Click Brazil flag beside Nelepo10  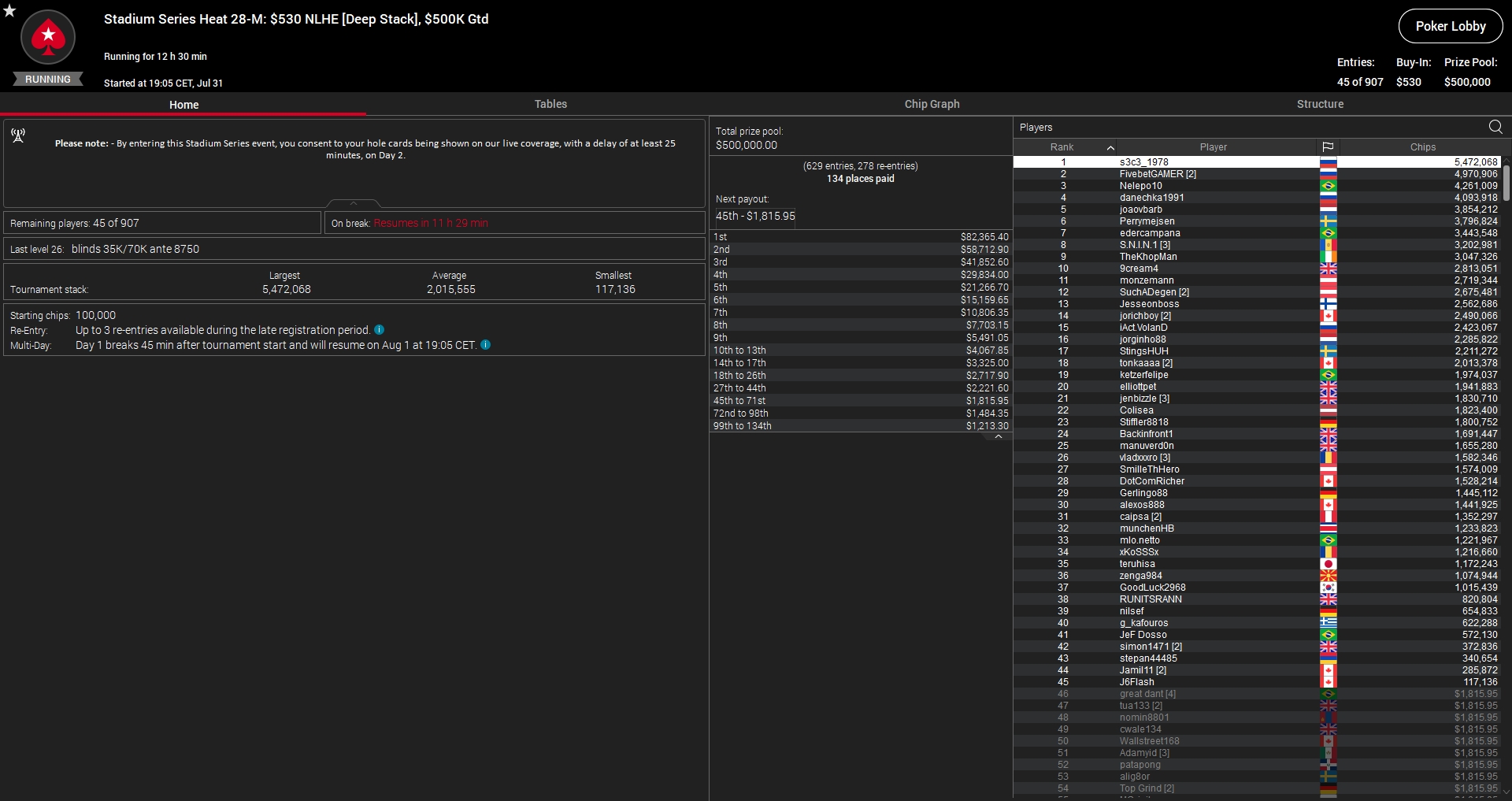(1329, 186)
